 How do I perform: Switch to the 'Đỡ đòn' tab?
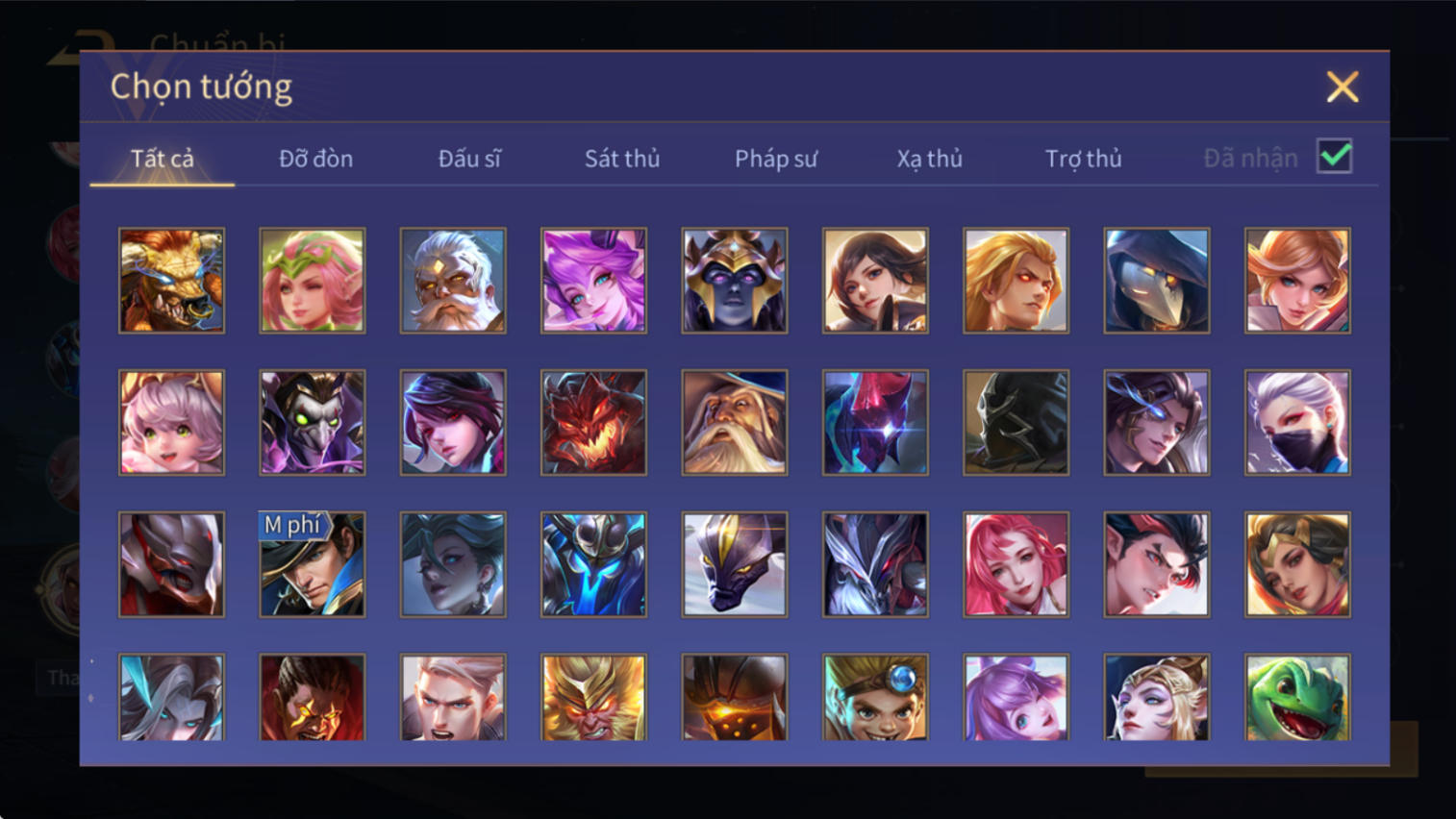[315, 159]
